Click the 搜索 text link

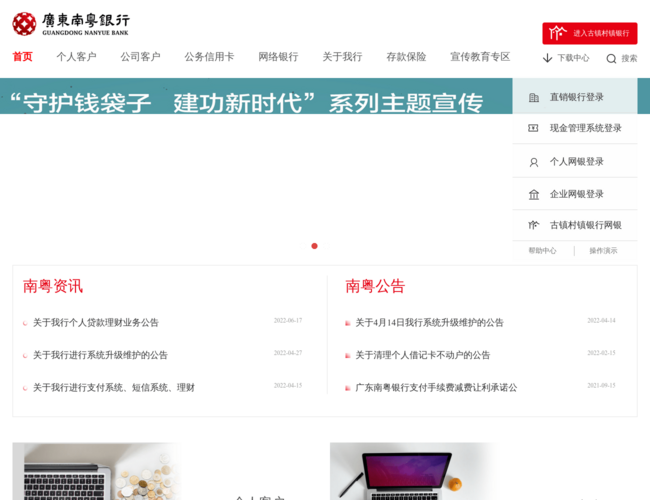[629, 58]
